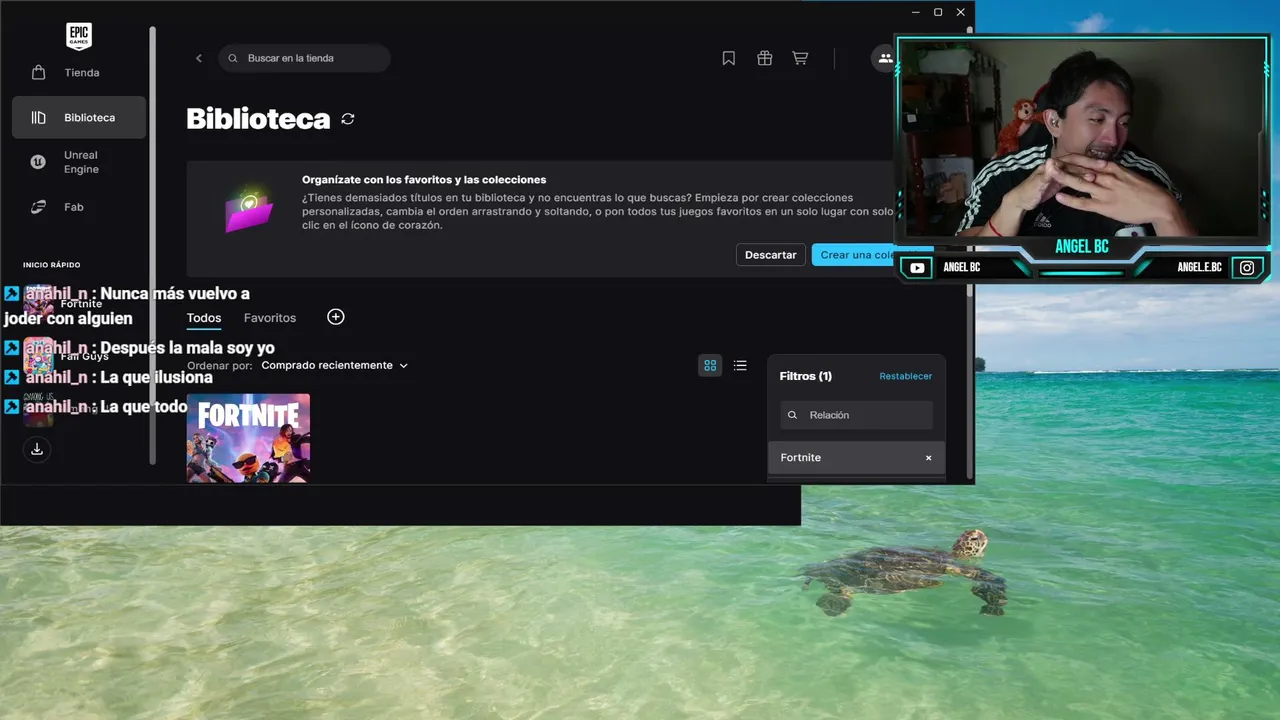Viewport: 1280px width, 720px height.
Task: Add a new collection with the plus icon
Action: (x=336, y=317)
